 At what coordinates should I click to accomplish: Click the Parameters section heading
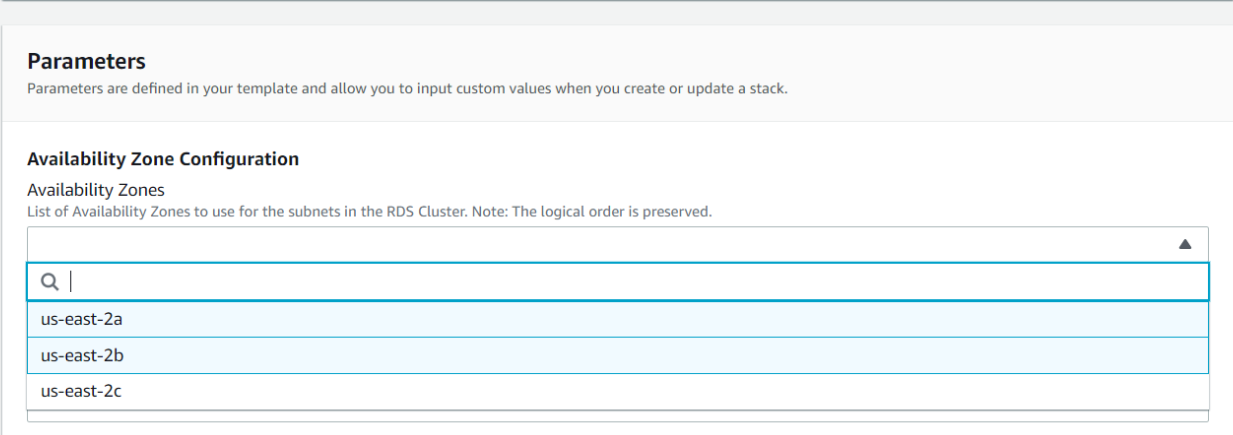pyautogui.click(x=86, y=62)
